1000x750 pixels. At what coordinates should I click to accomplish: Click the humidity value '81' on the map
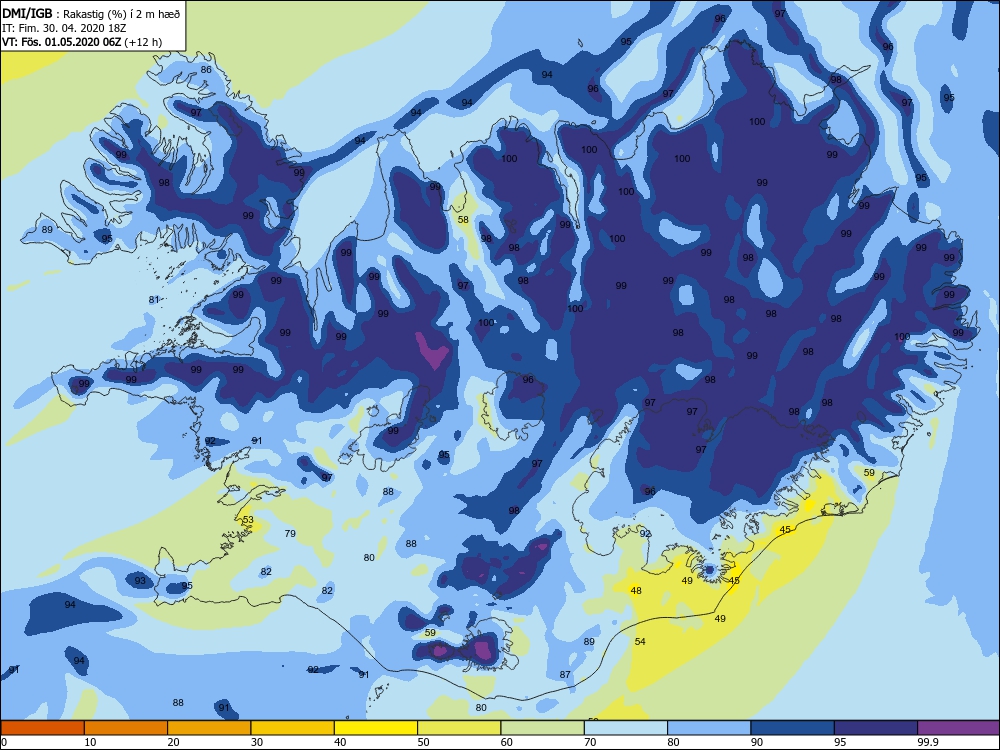pos(154,300)
